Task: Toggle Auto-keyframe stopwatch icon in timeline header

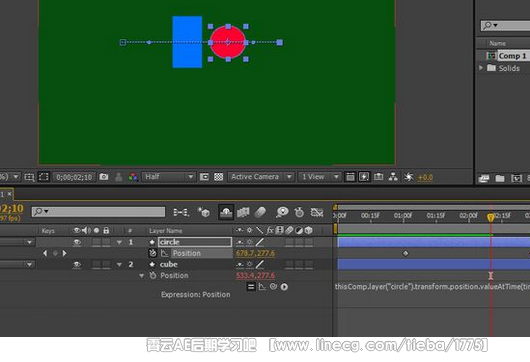Action: click(299, 212)
